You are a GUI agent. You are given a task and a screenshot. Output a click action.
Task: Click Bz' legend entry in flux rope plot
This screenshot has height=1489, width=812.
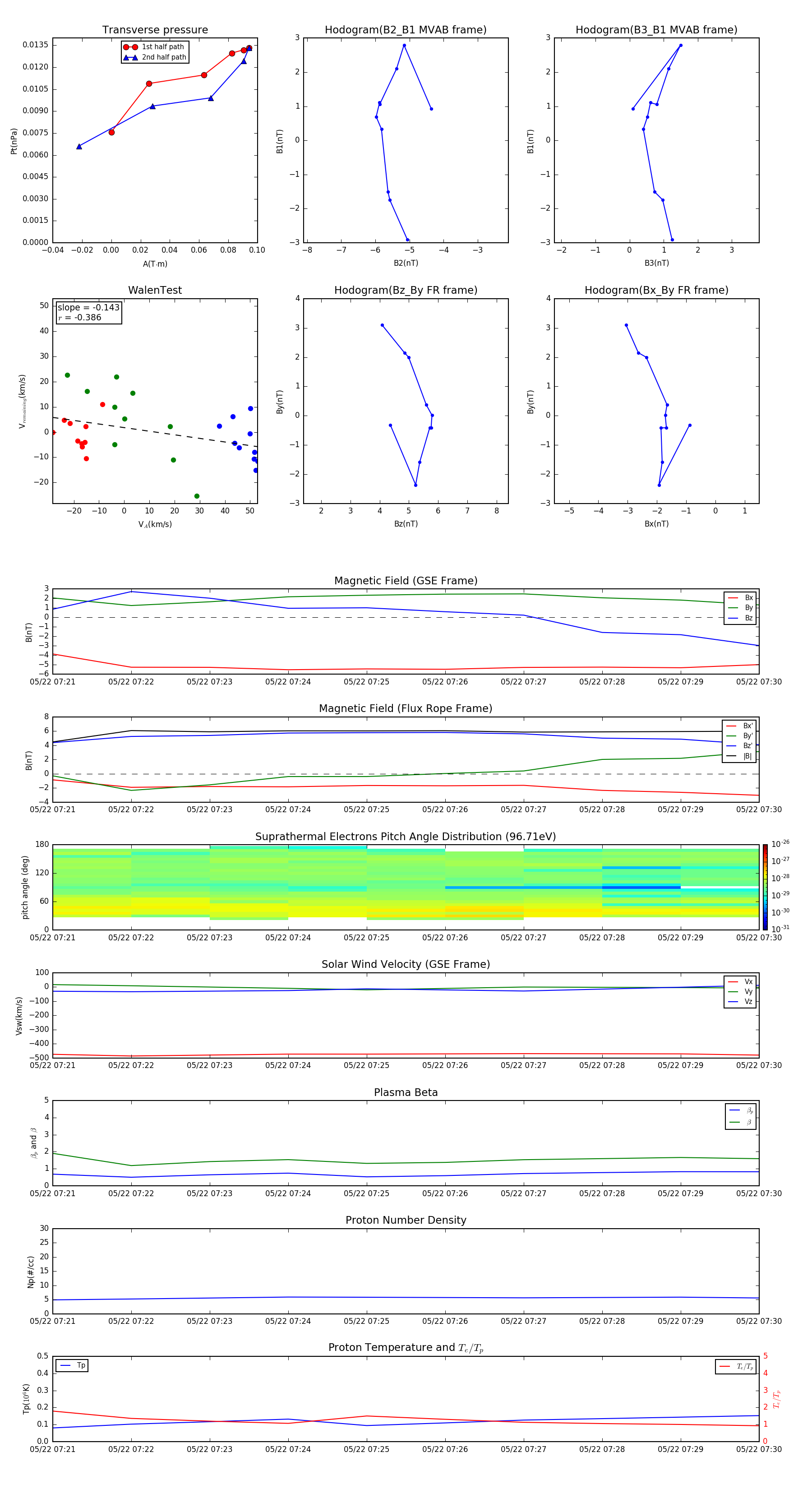(739, 746)
